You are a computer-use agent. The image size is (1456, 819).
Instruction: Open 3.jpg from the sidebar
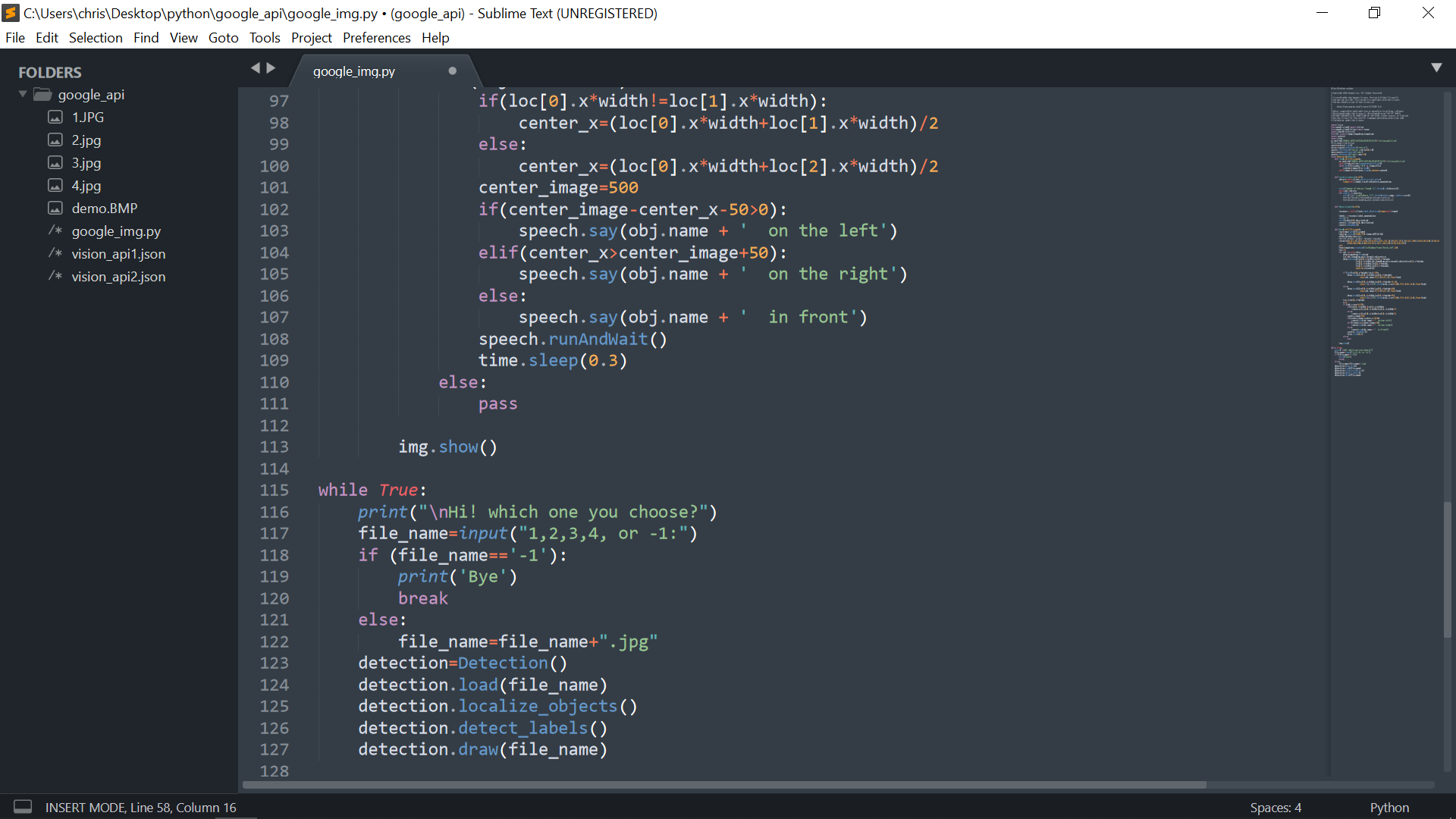click(x=86, y=163)
